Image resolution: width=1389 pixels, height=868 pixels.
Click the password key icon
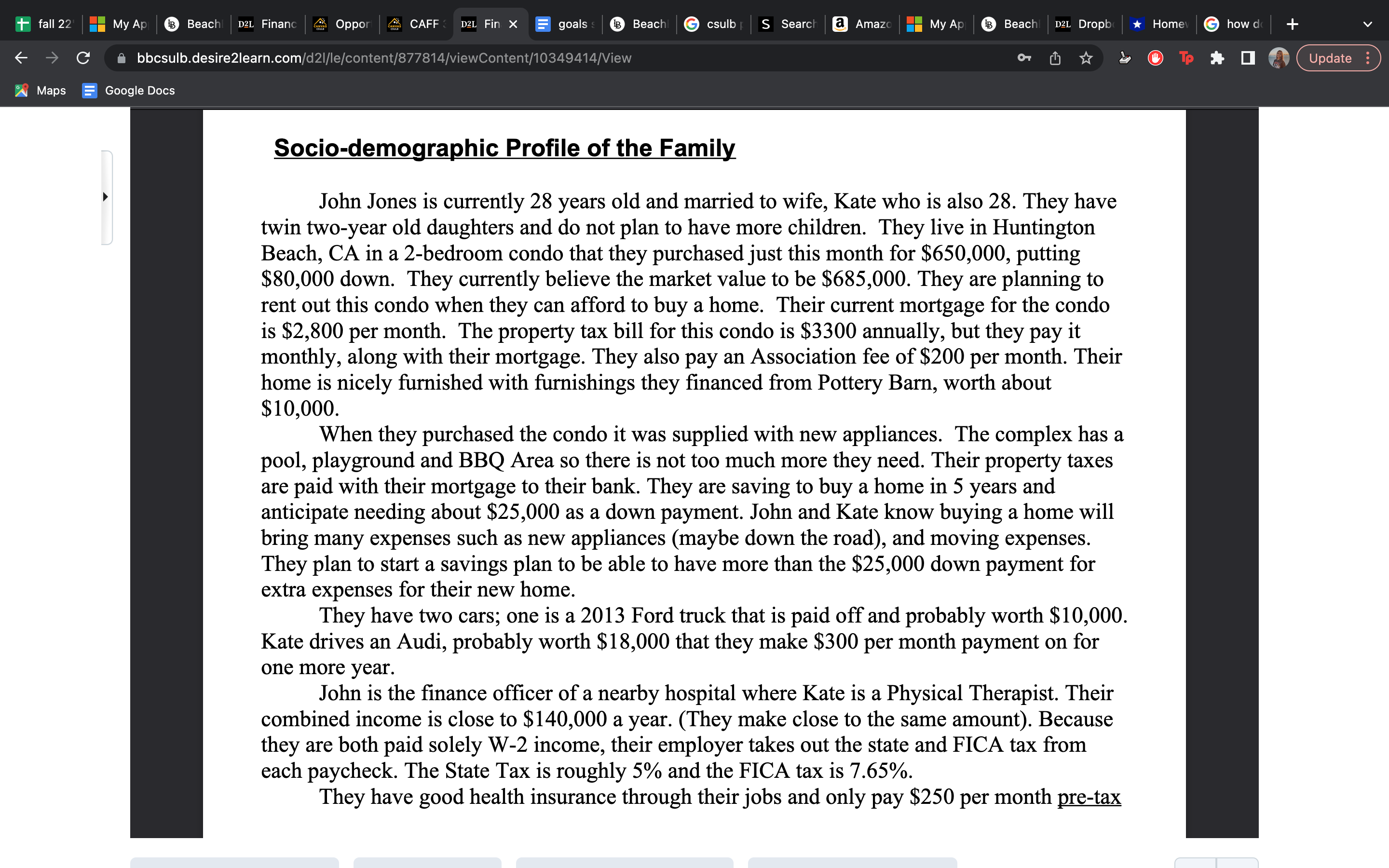[1024, 58]
